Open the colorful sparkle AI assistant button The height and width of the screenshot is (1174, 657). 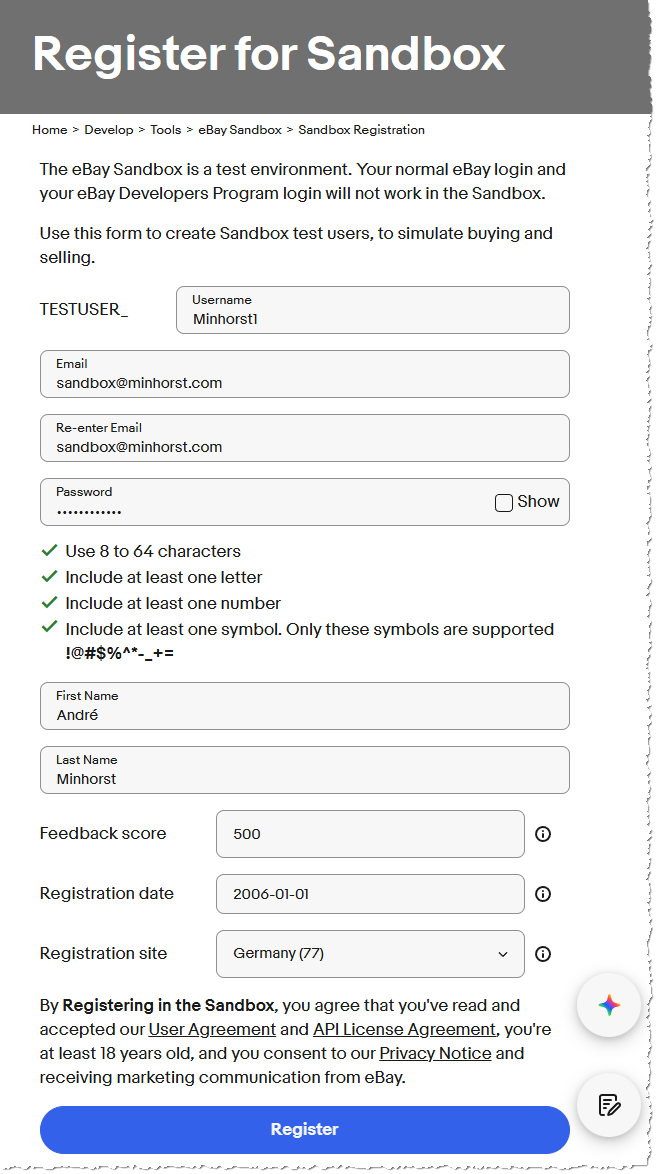pyautogui.click(x=609, y=1006)
